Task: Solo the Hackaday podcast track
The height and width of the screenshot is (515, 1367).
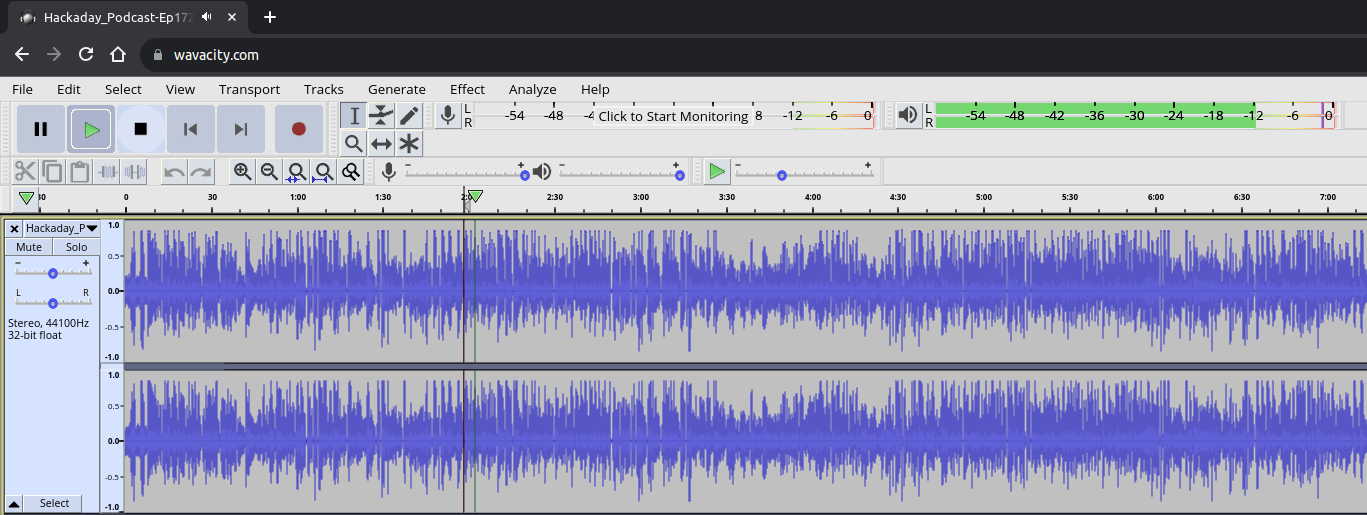Action: pos(76,247)
